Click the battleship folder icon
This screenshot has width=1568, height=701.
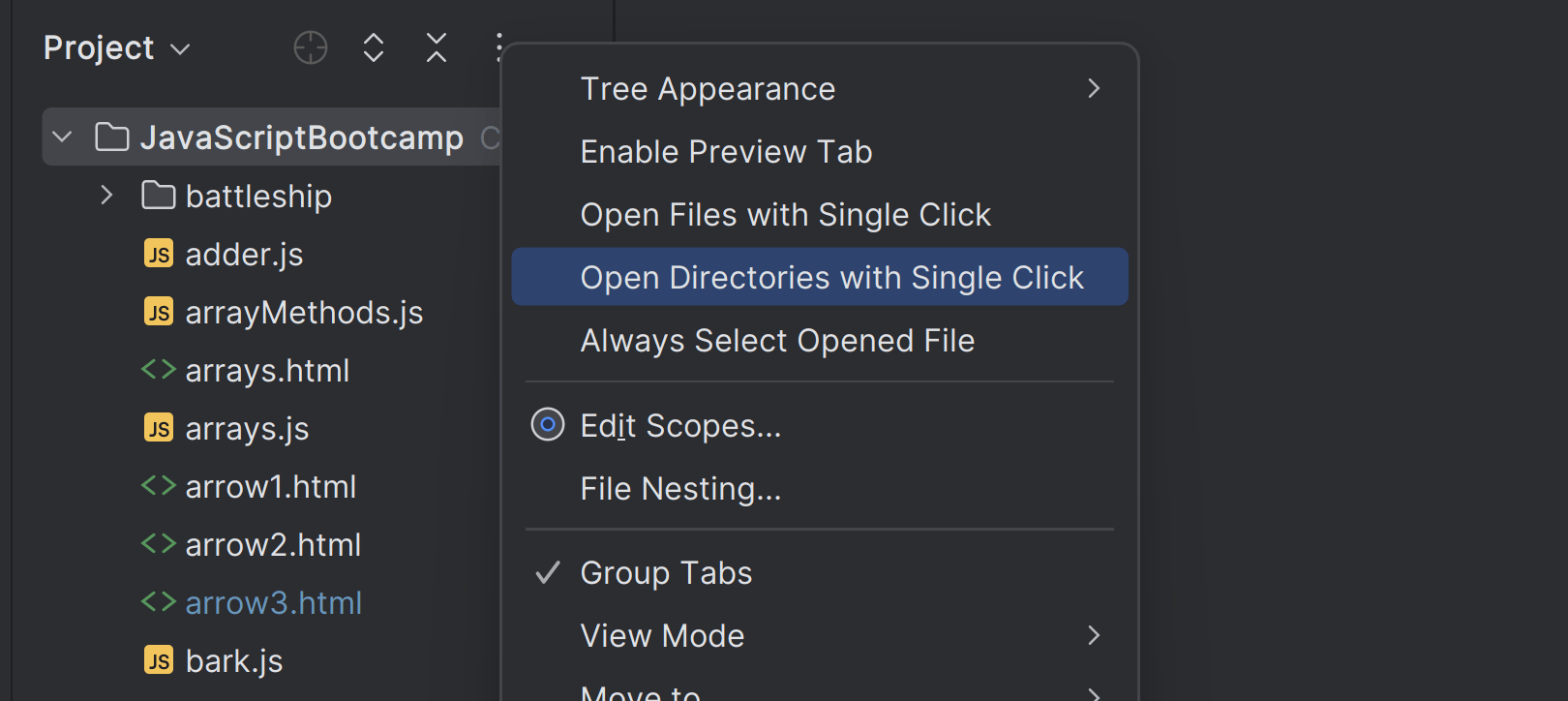[158, 196]
